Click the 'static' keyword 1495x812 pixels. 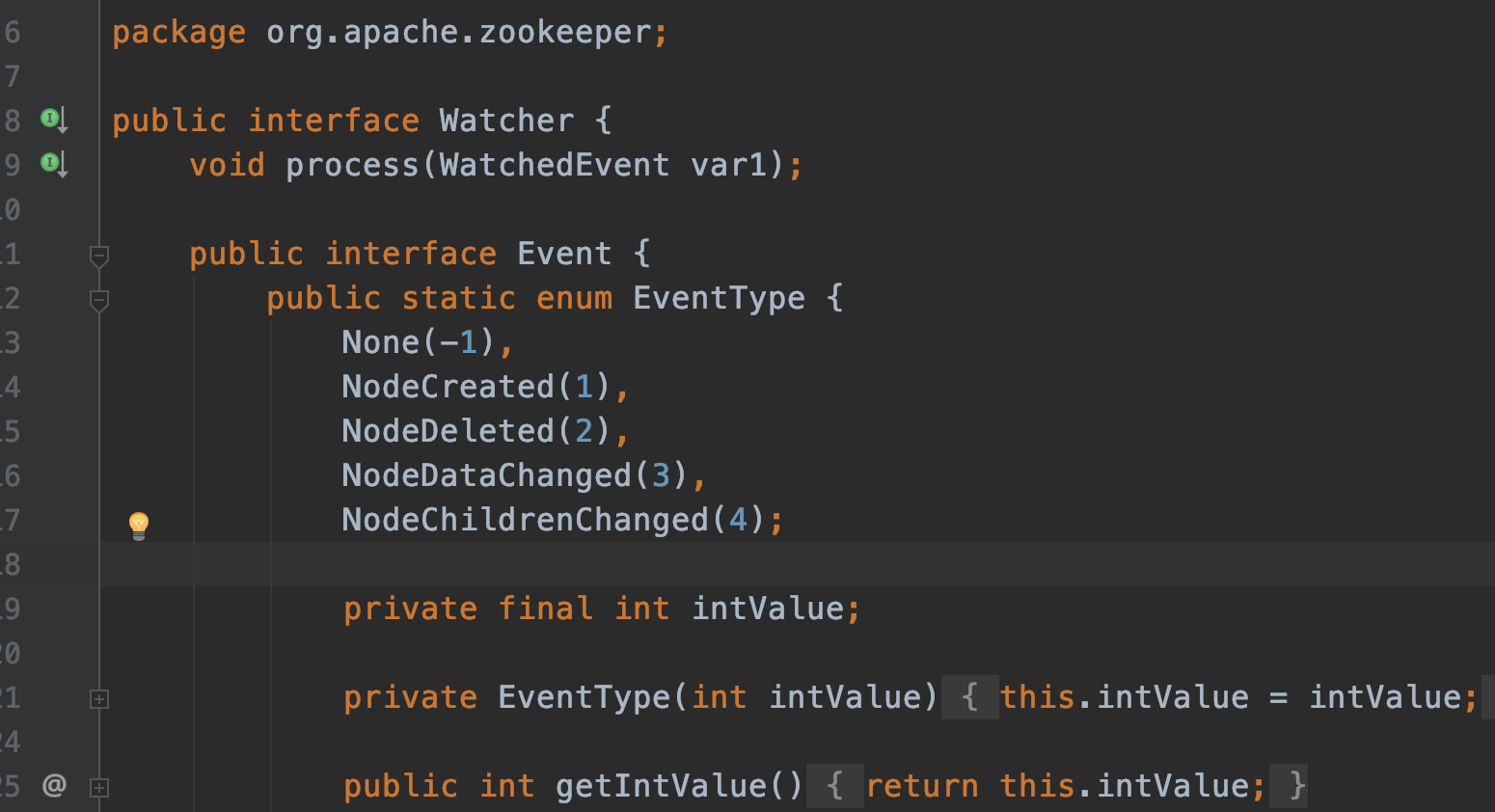[x=458, y=298]
